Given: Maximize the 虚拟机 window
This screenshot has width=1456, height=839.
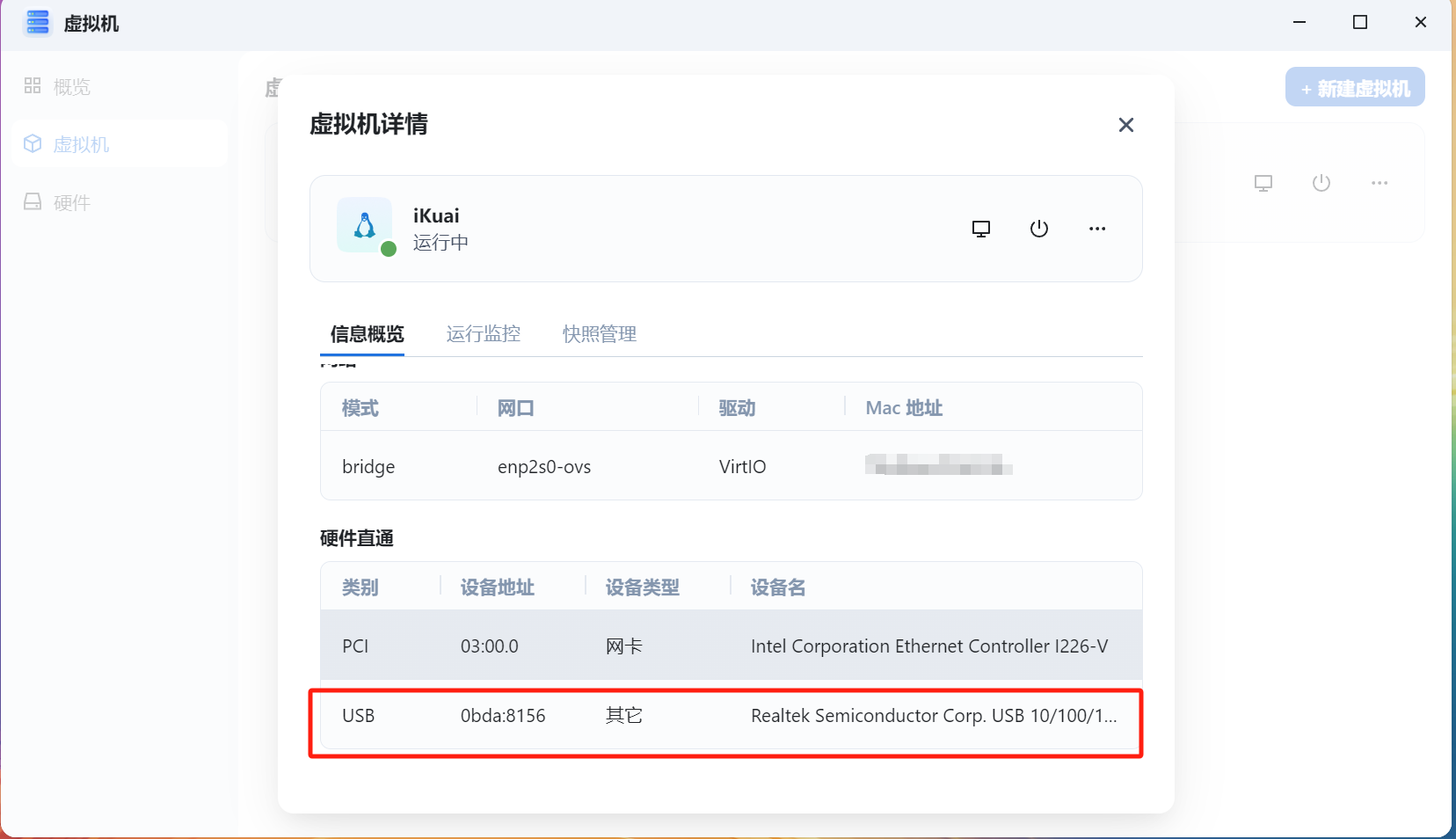Looking at the screenshot, I should (1360, 22).
